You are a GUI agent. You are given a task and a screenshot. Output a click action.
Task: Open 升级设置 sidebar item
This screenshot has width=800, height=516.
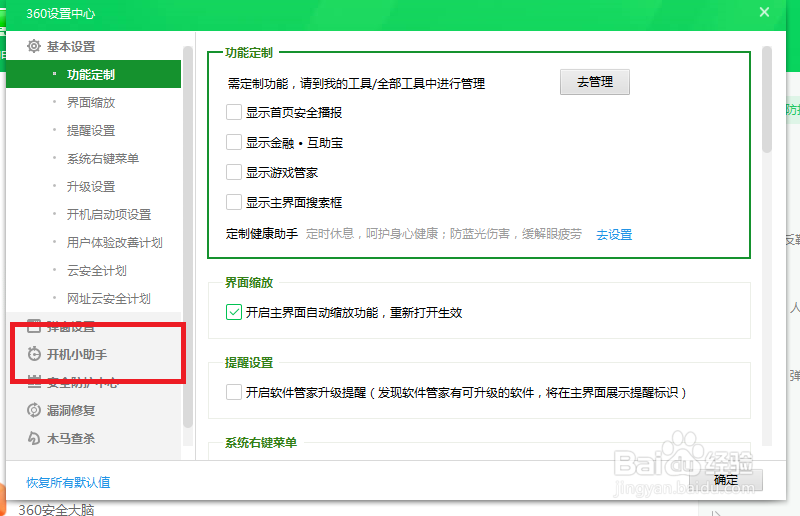[x=93, y=187]
